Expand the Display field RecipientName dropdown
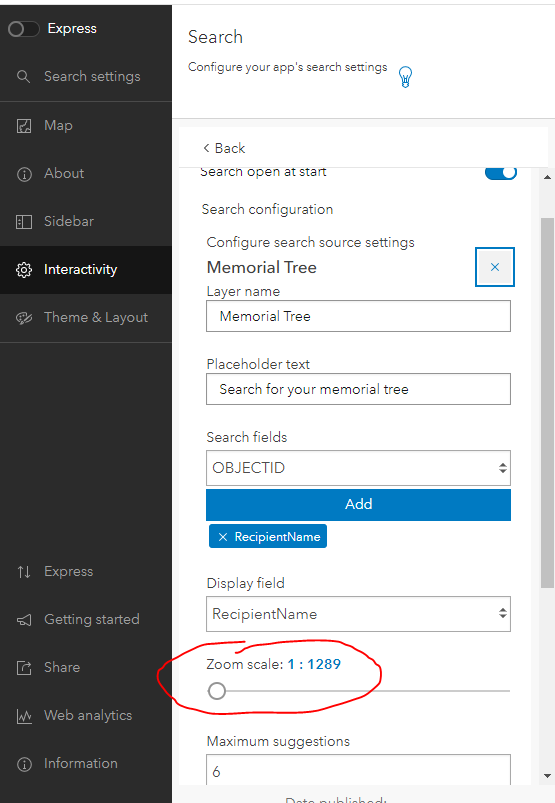 coord(358,614)
